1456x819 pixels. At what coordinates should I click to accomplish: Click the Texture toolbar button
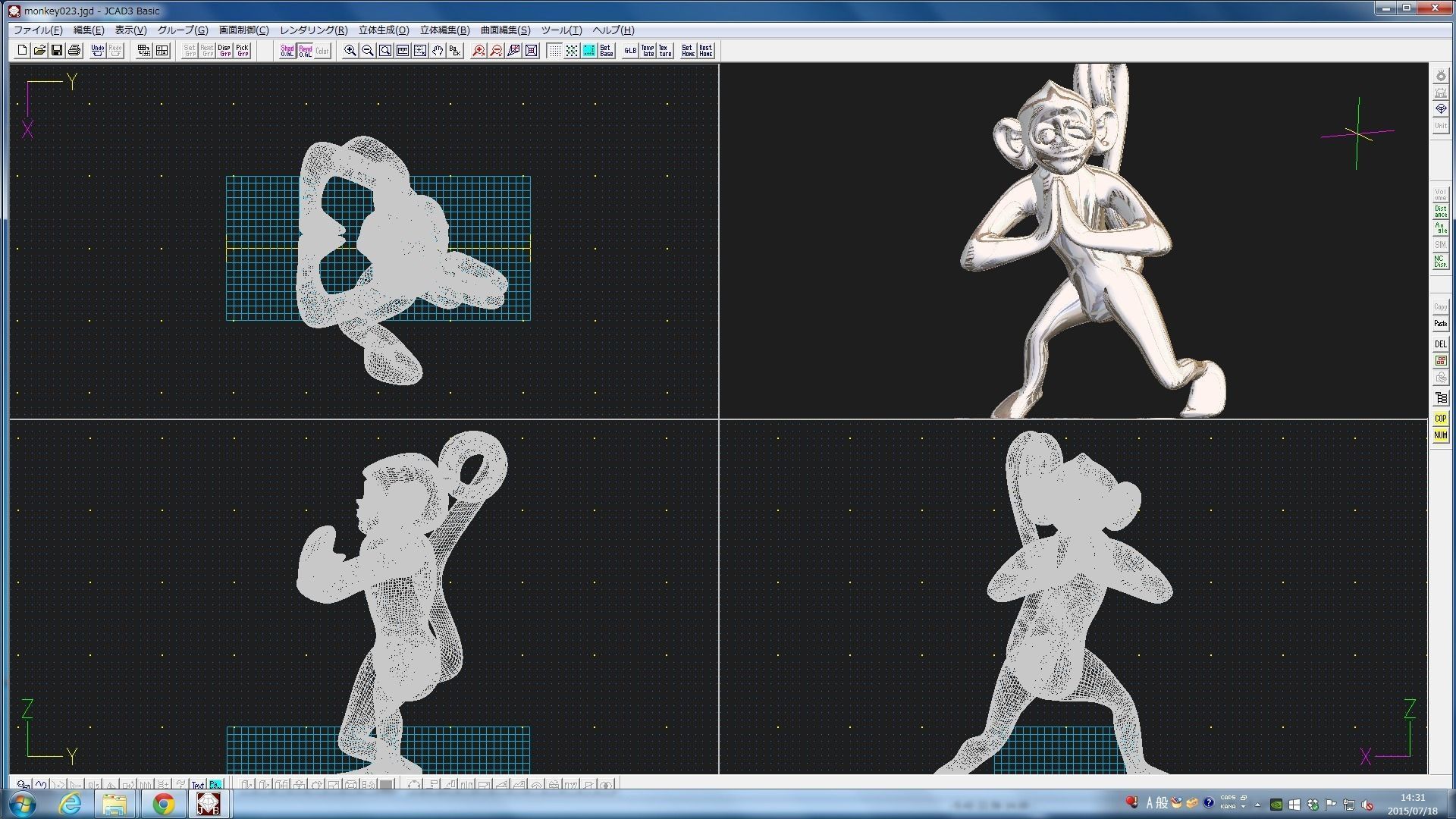point(665,51)
